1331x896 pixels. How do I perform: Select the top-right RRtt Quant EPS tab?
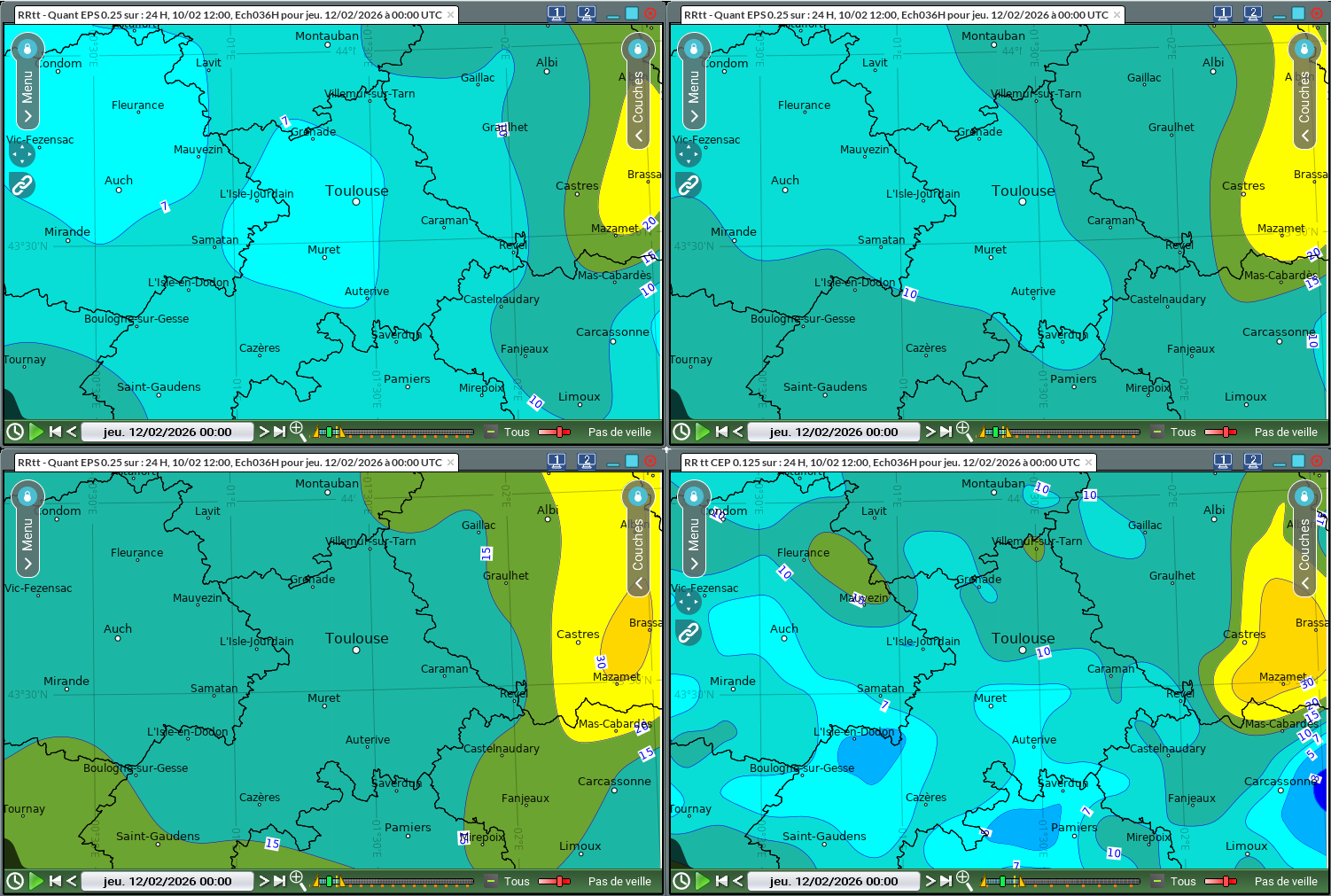[895, 14]
